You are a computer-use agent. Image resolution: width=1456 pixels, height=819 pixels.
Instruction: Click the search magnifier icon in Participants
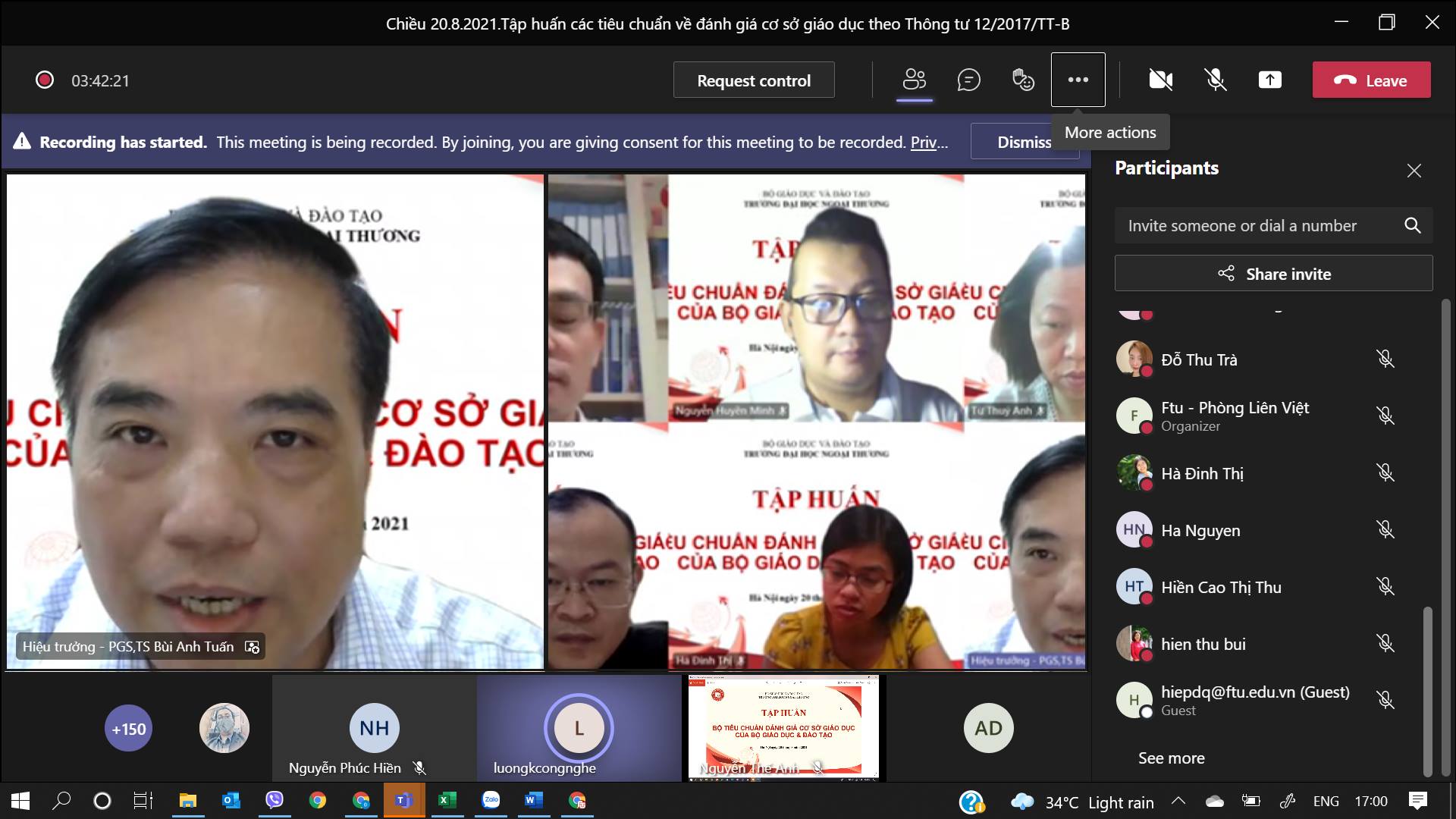1412,225
